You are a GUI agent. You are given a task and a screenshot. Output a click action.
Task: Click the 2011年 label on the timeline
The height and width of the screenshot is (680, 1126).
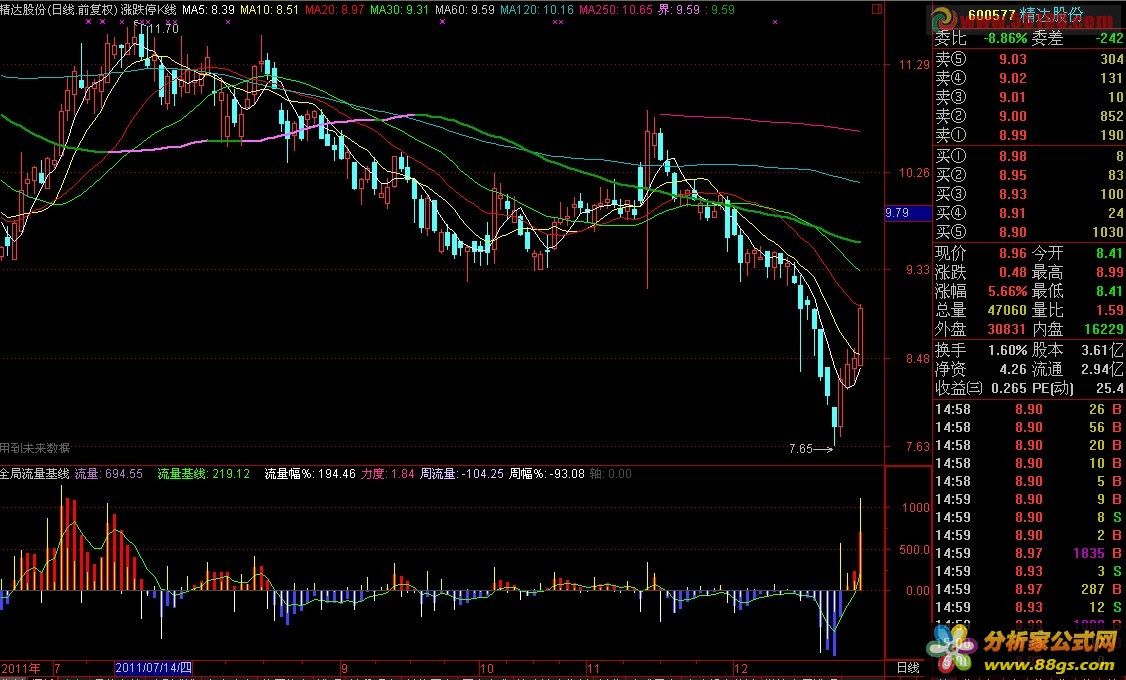click(20, 668)
